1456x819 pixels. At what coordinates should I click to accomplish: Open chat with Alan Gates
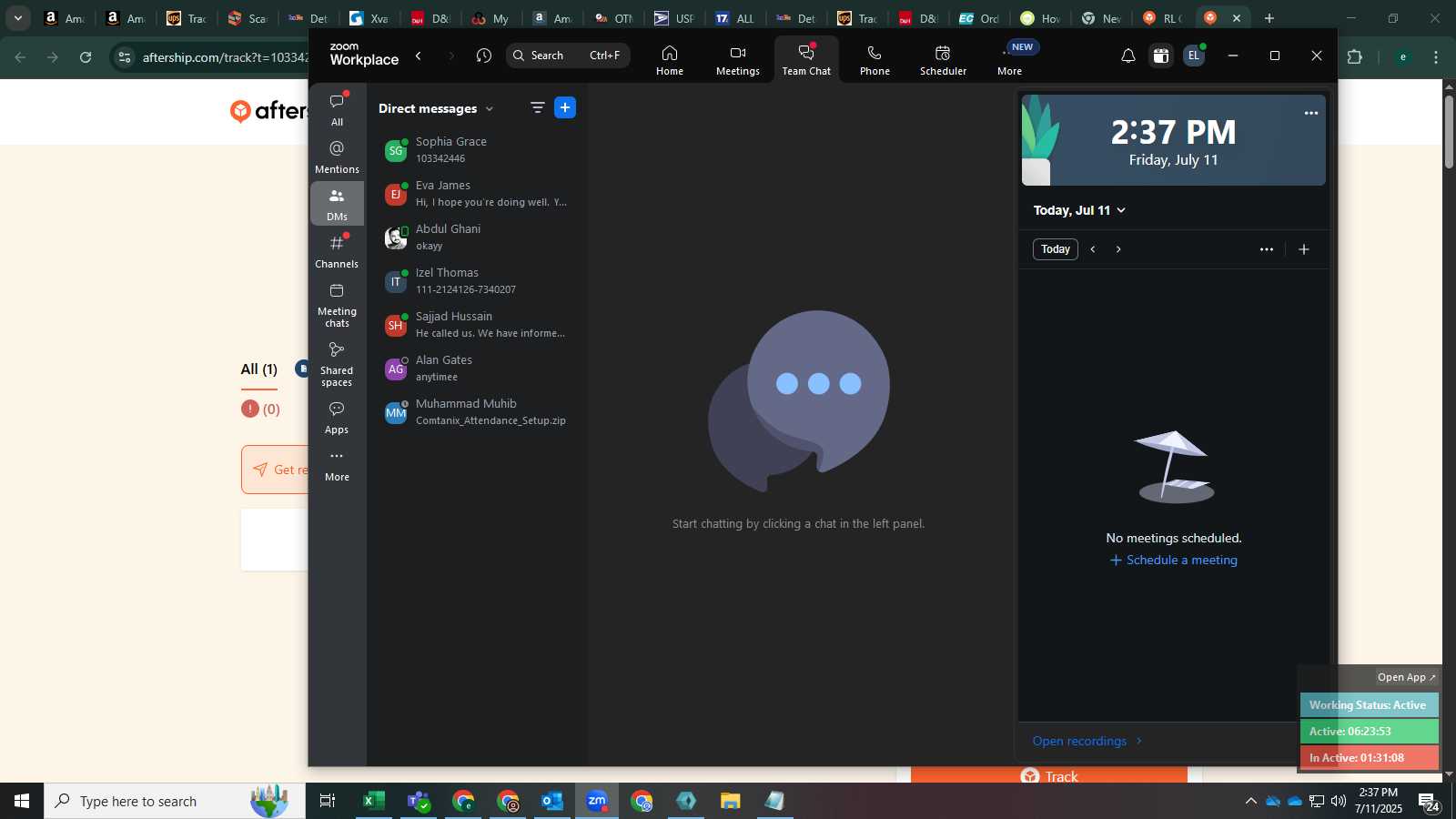pos(477,368)
